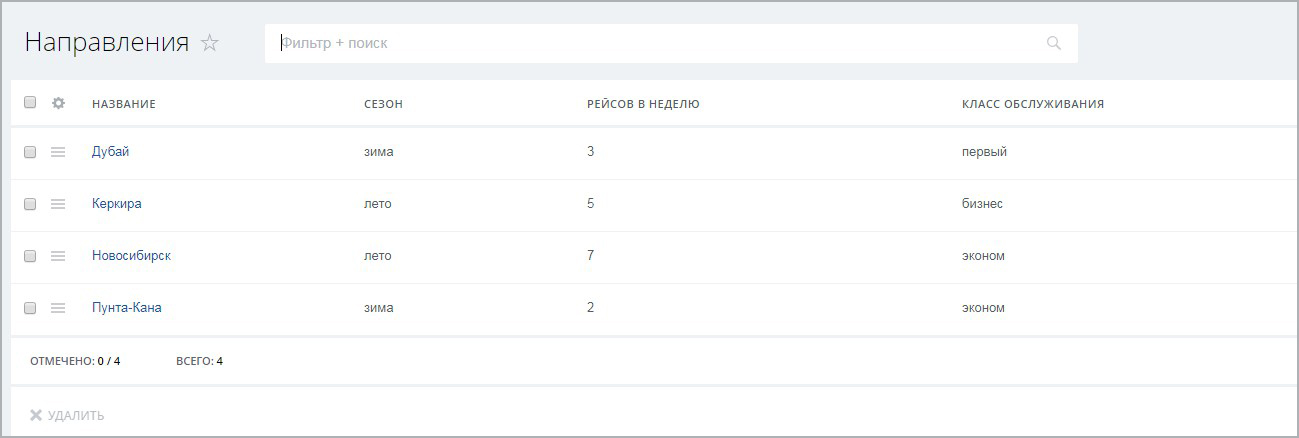The image size is (1299, 438).
Task: Select the Новосибирск row checkbox
Action: click(30, 255)
